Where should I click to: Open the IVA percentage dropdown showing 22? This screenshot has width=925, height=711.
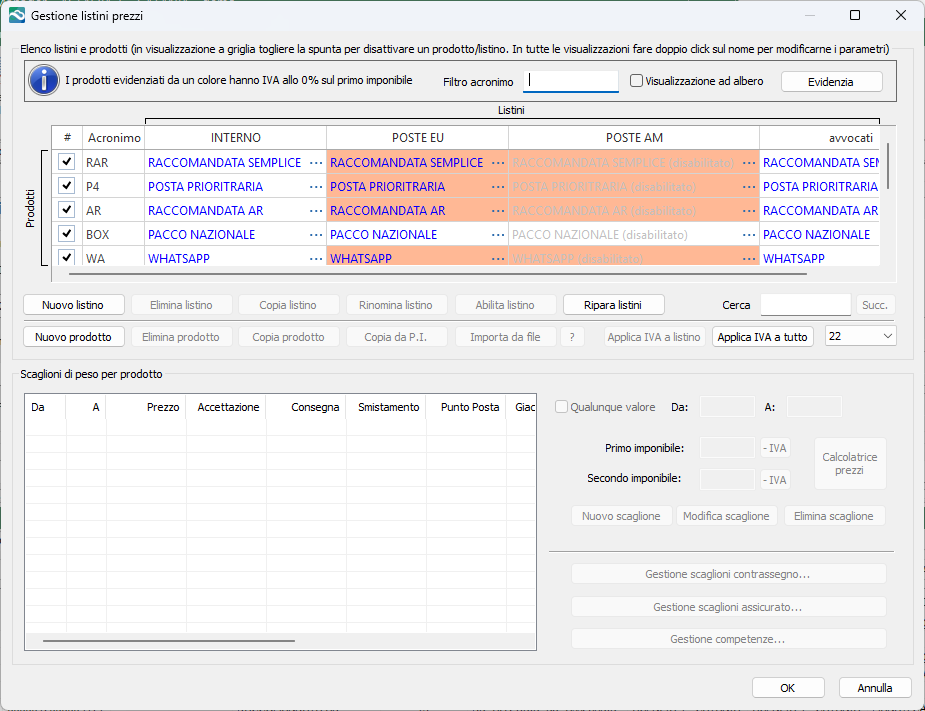click(x=860, y=337)
